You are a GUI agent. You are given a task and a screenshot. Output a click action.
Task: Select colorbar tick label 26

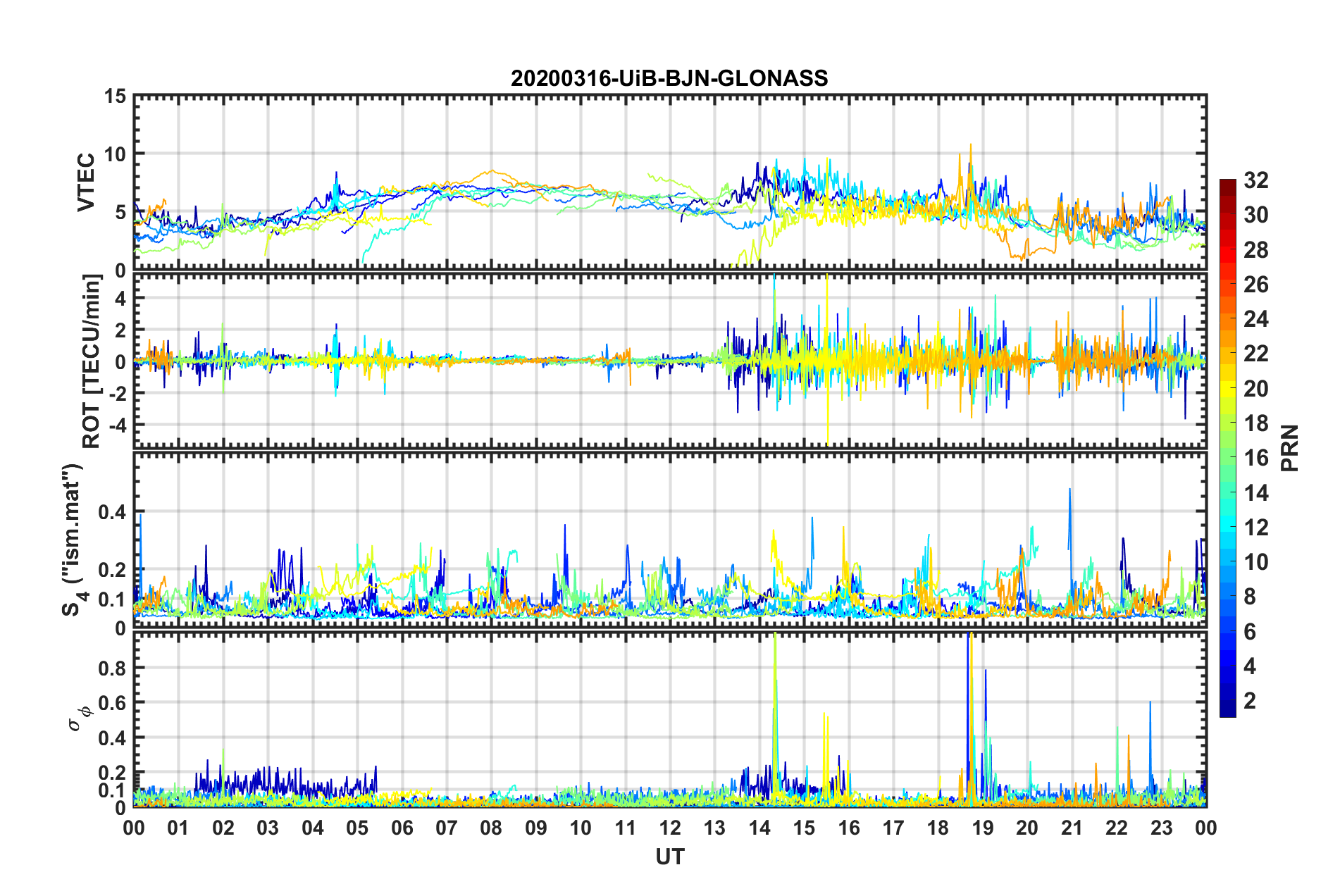point(1255,285)
